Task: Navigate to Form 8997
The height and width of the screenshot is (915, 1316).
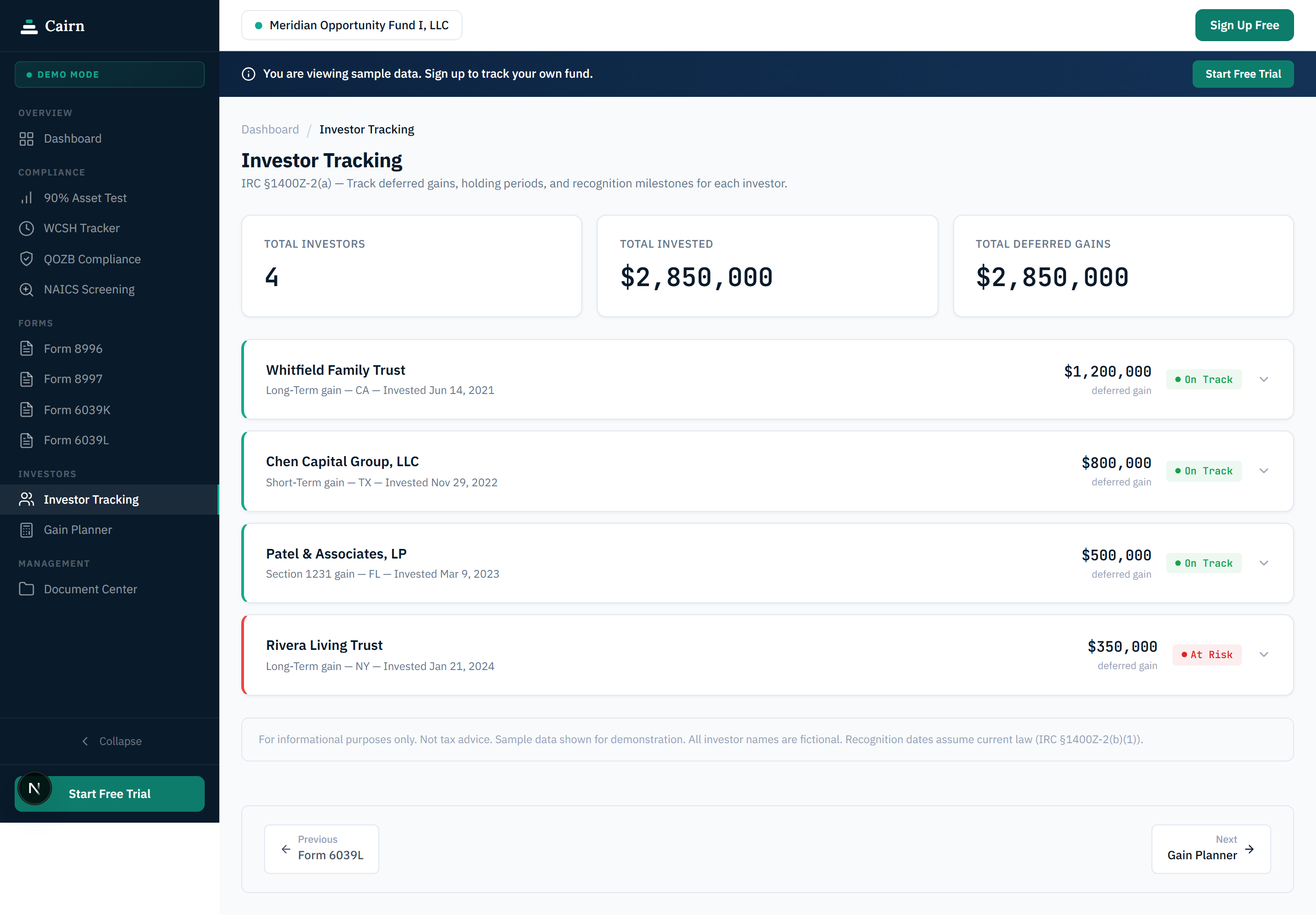Action: click(110, 379)
